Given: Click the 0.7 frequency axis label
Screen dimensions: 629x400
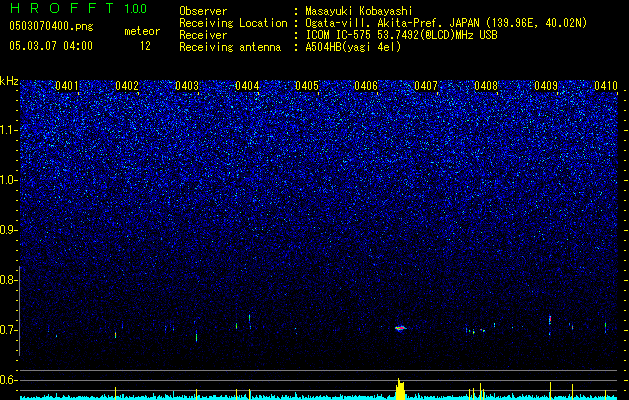Looking at the screenshot, I should 8,330.
